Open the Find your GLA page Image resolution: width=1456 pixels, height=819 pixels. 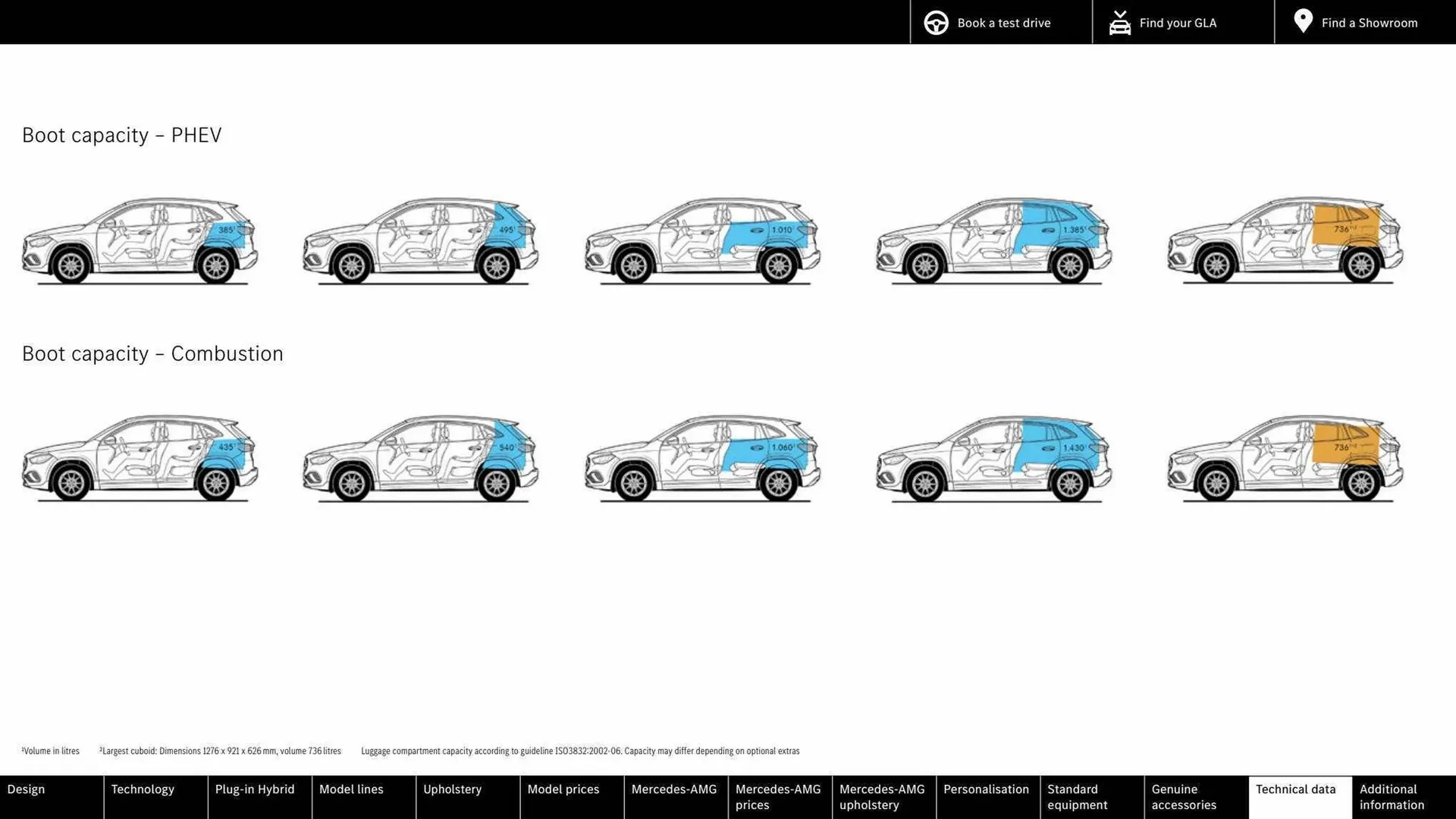coord(1178,23)
